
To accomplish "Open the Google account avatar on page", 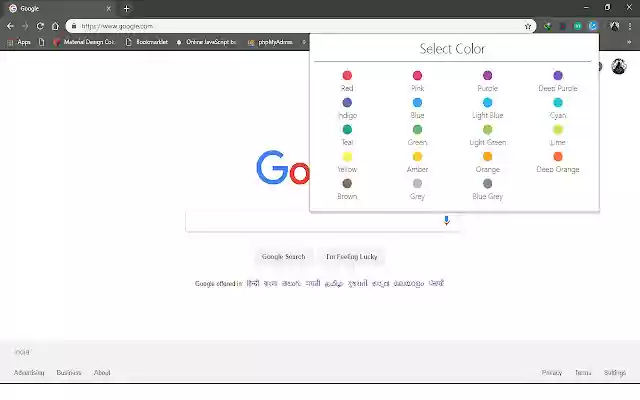I will tap(619, 66).
